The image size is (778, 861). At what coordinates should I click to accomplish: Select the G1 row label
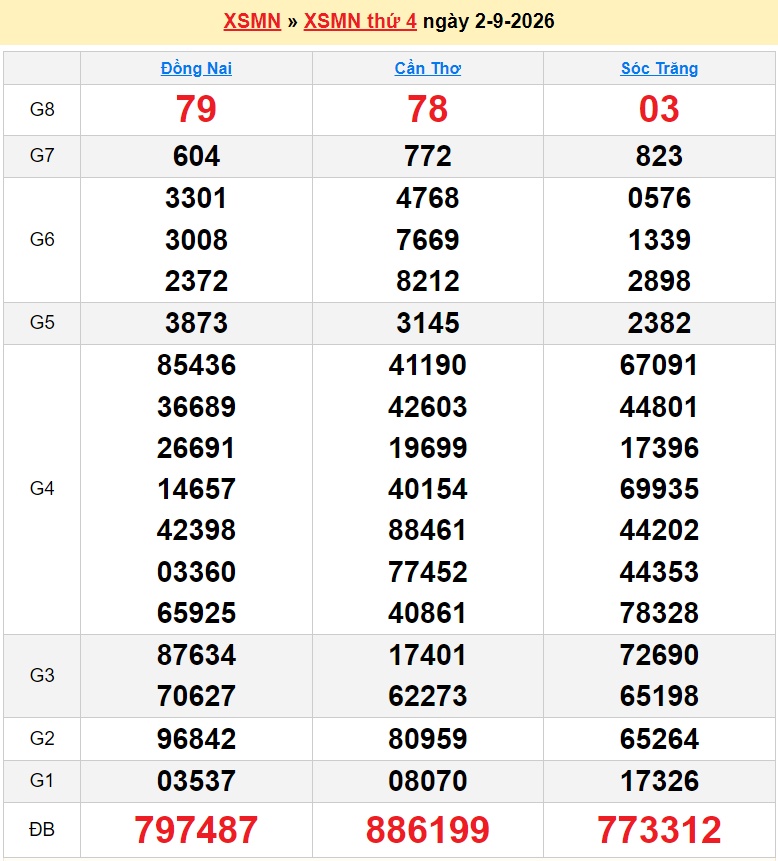tap(42, 780)
